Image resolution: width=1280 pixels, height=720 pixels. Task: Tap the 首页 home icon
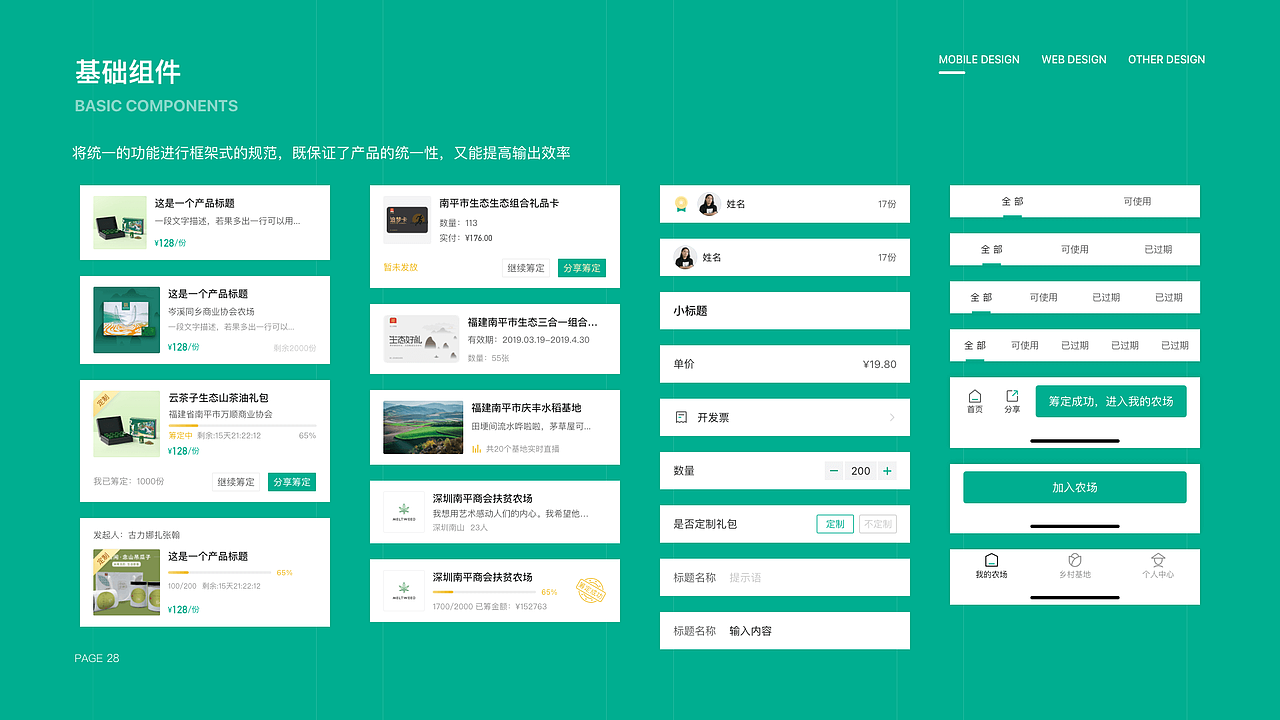point(975,396)
